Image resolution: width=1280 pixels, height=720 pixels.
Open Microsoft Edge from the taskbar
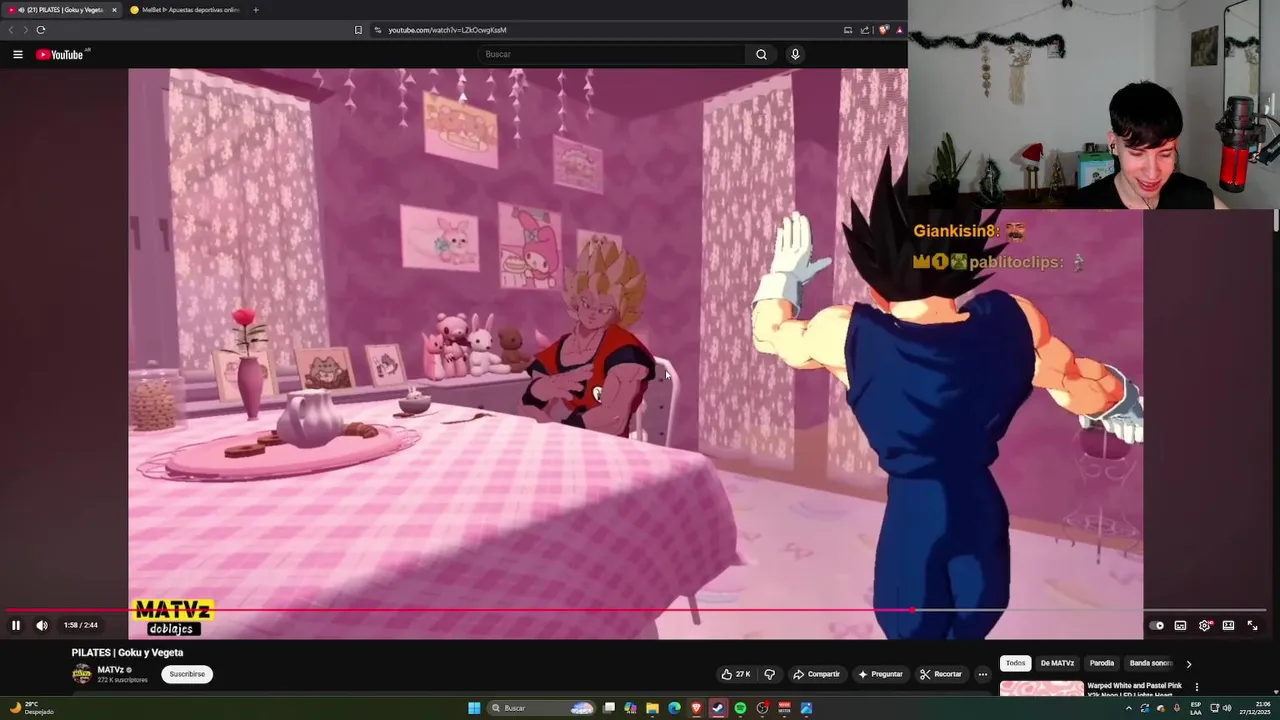click(674, 708)
